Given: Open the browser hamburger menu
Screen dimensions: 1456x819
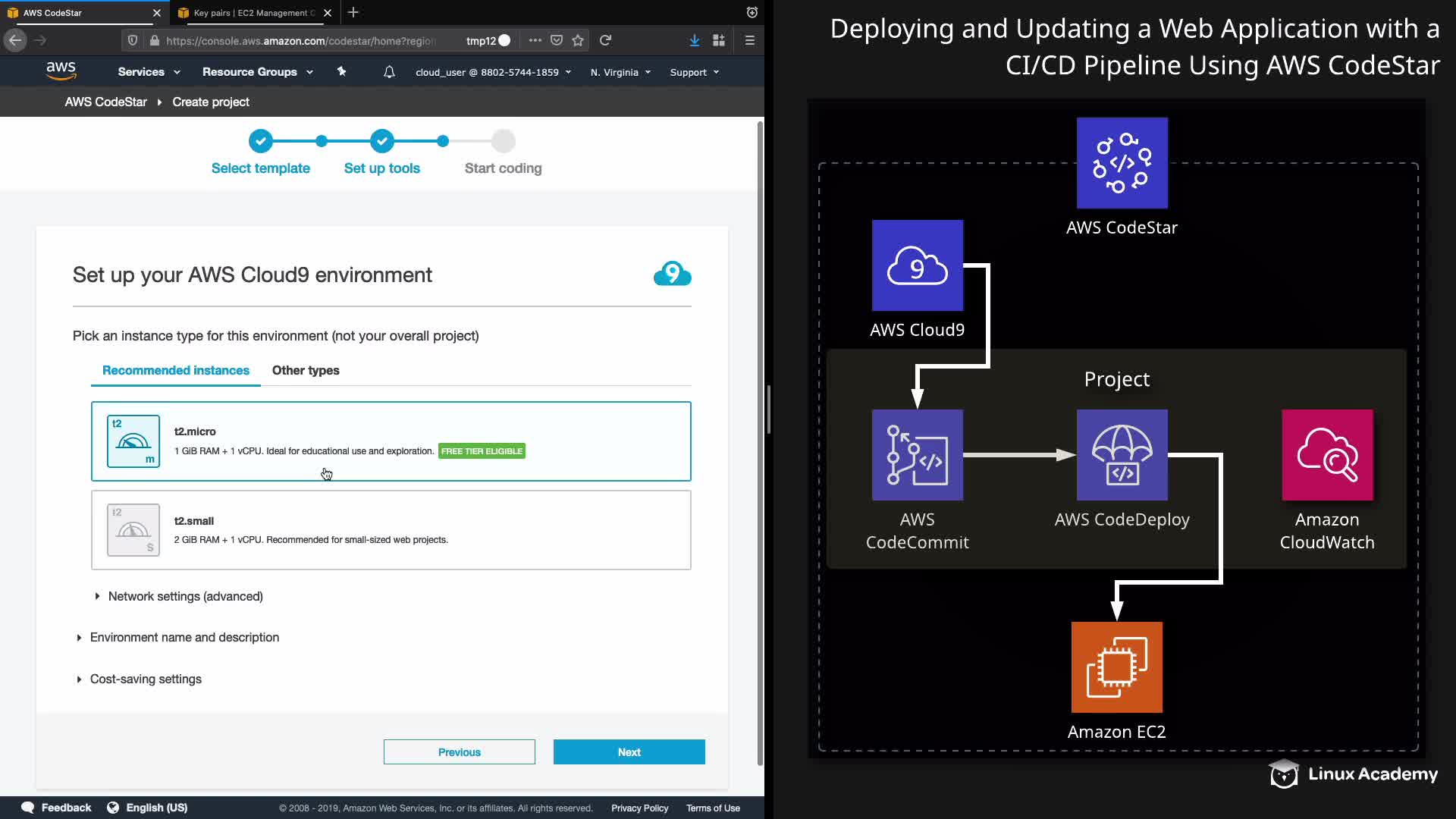Looking at the screenshot, I should (749, 40).
